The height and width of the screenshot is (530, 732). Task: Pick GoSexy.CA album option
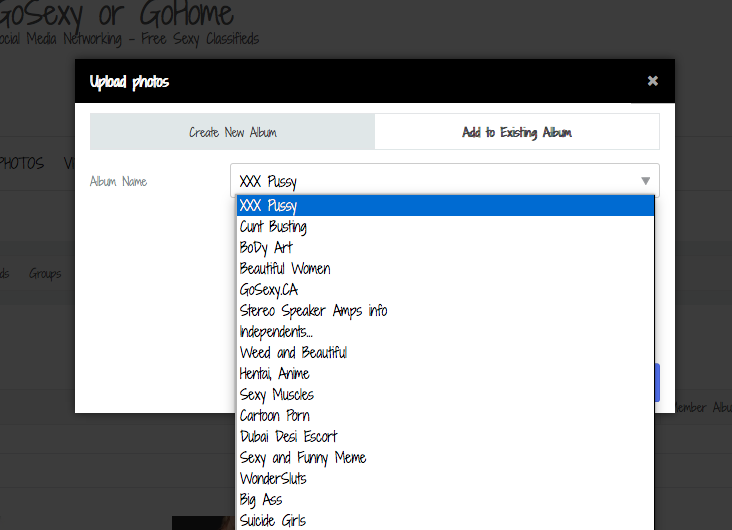pyautogui.click(x=445, y=290)
